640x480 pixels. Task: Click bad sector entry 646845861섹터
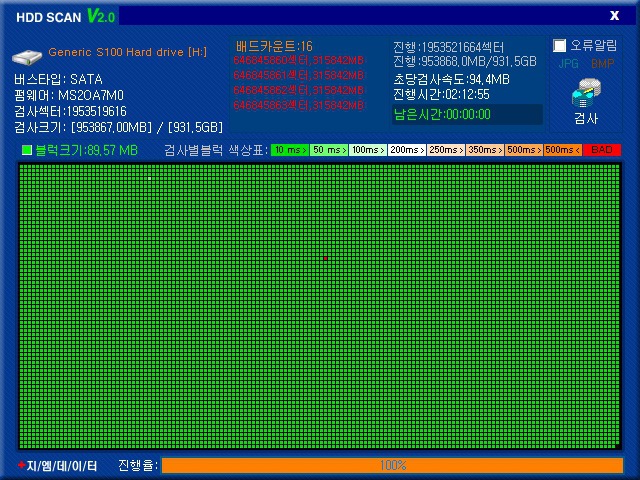click(x=298, y=76)
